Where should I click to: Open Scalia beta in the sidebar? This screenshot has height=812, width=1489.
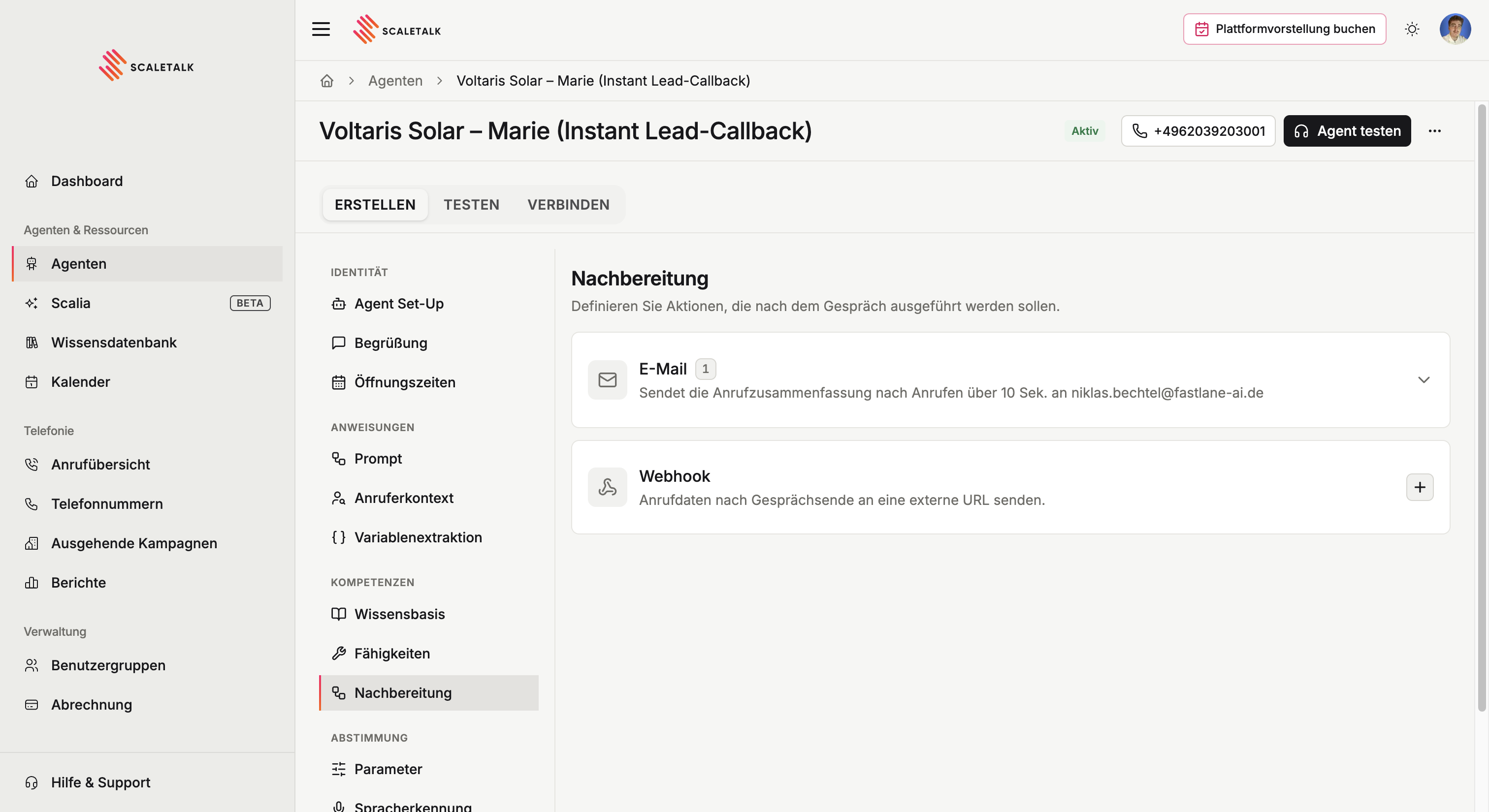(147, 303)
